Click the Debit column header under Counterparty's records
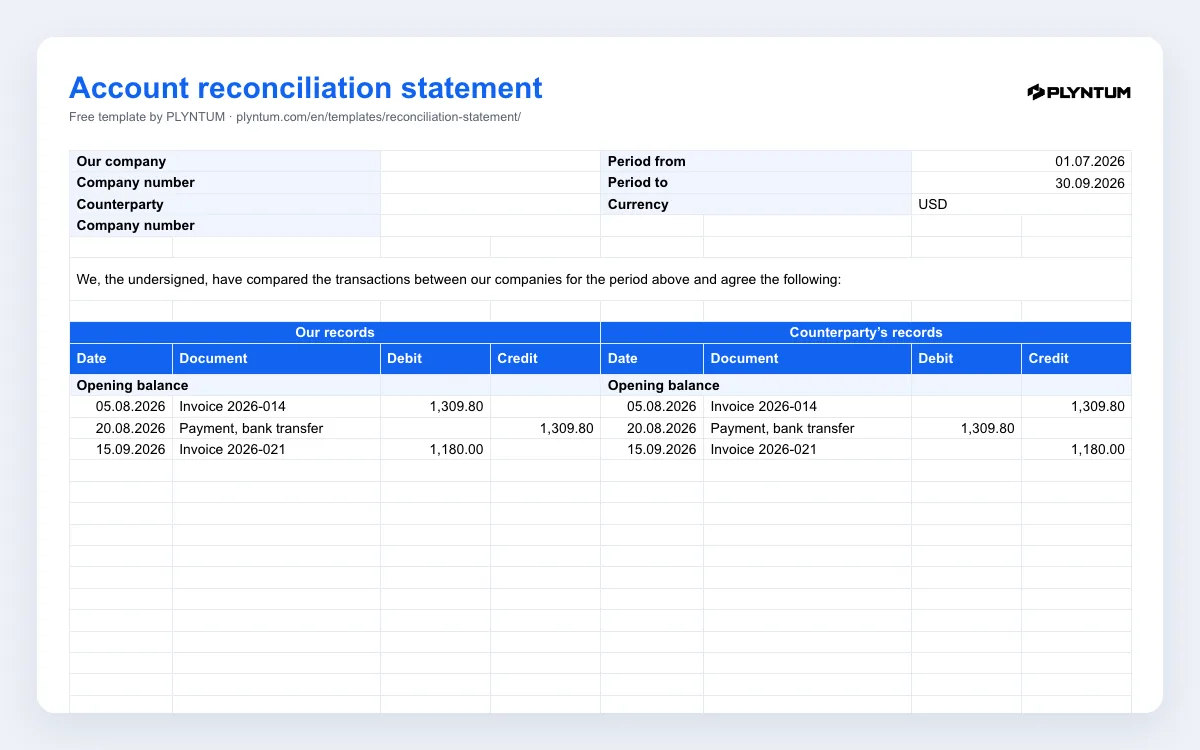 (967, 358)
